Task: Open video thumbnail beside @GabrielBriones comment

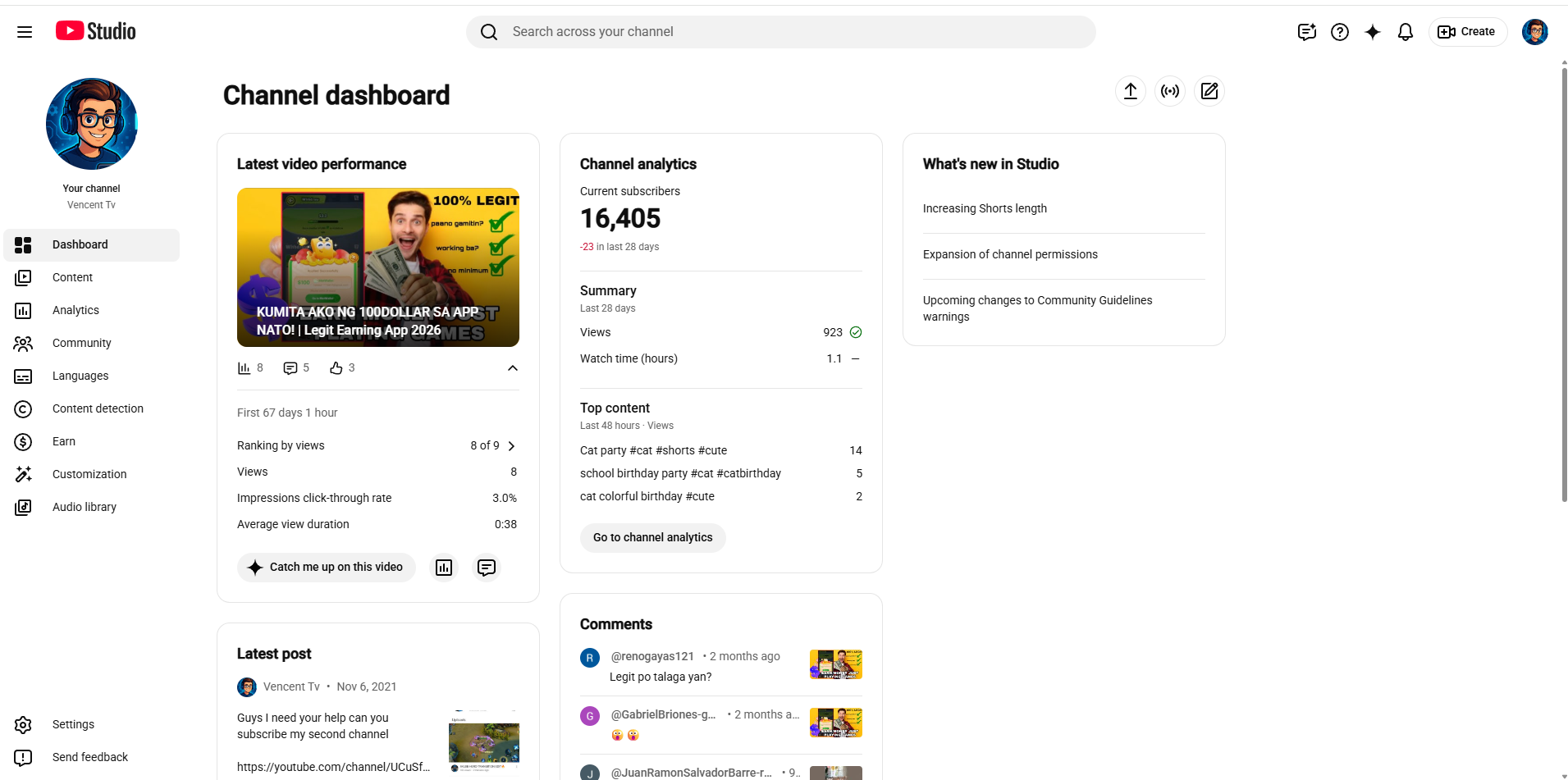Action: 836,723
